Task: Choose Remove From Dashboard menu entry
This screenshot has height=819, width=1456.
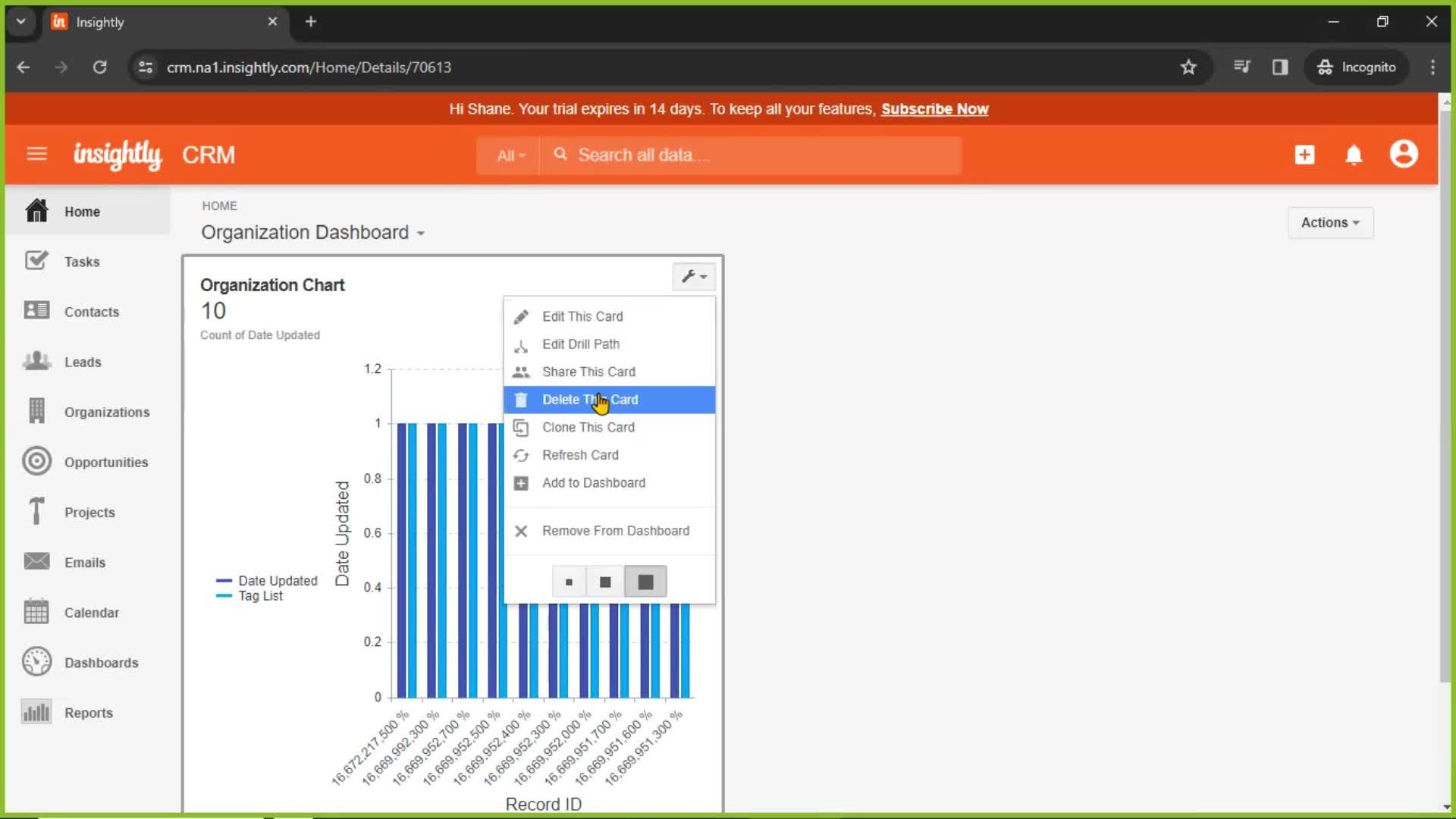Action: [x=616, y=531]
